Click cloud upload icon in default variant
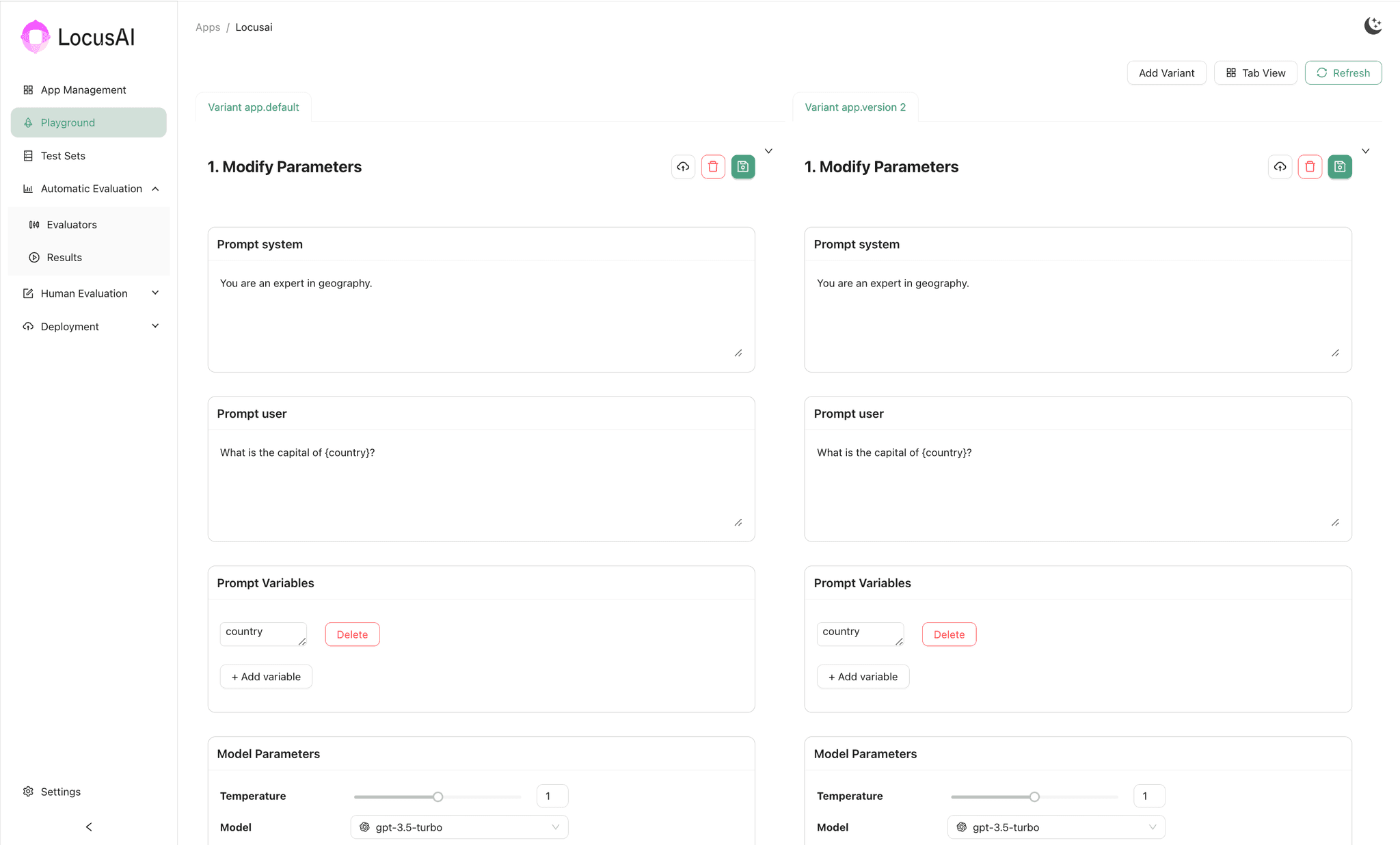The width and height of the screenshot is (1400, 845). [683, 167]
